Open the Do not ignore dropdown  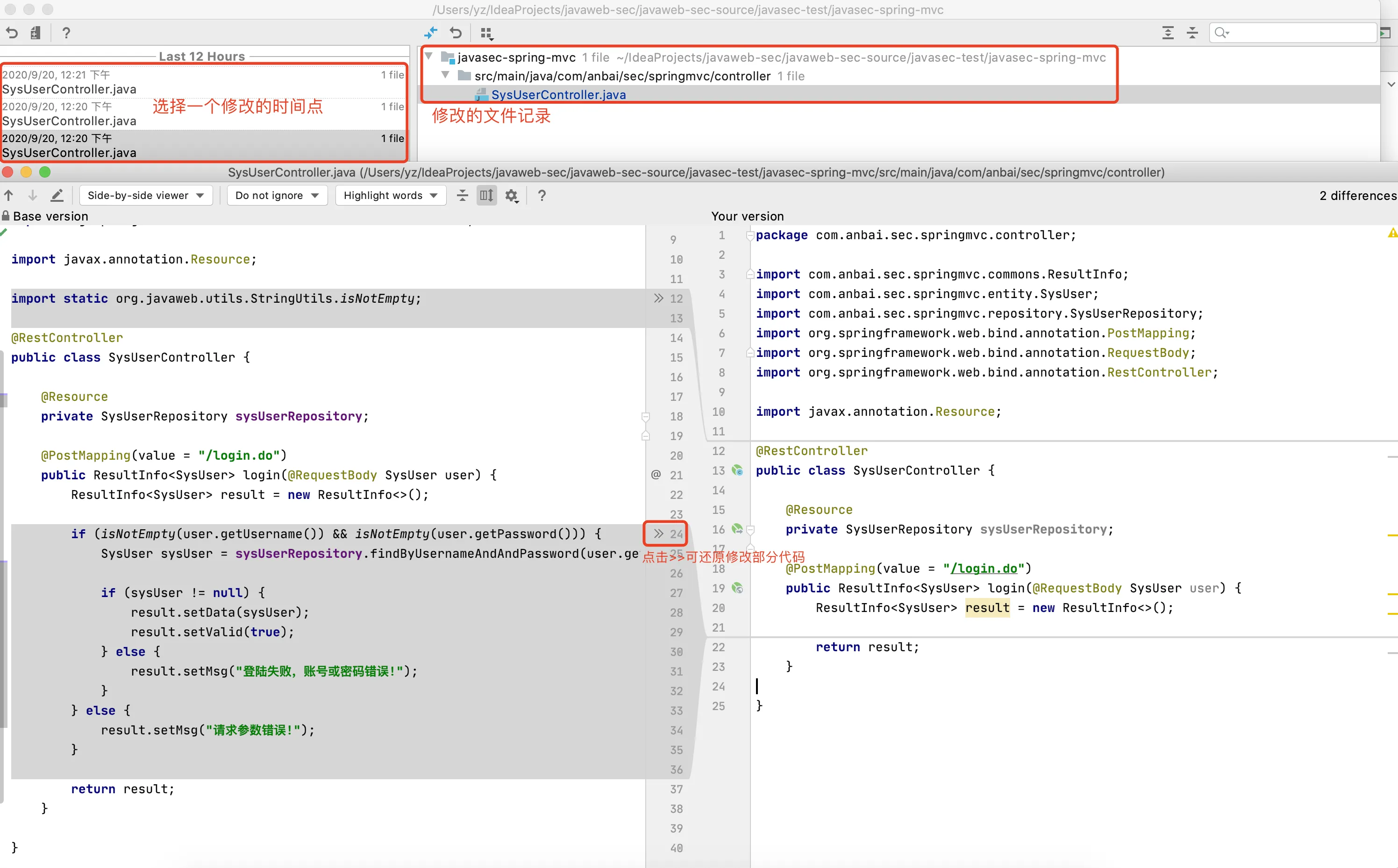(277, 196)
